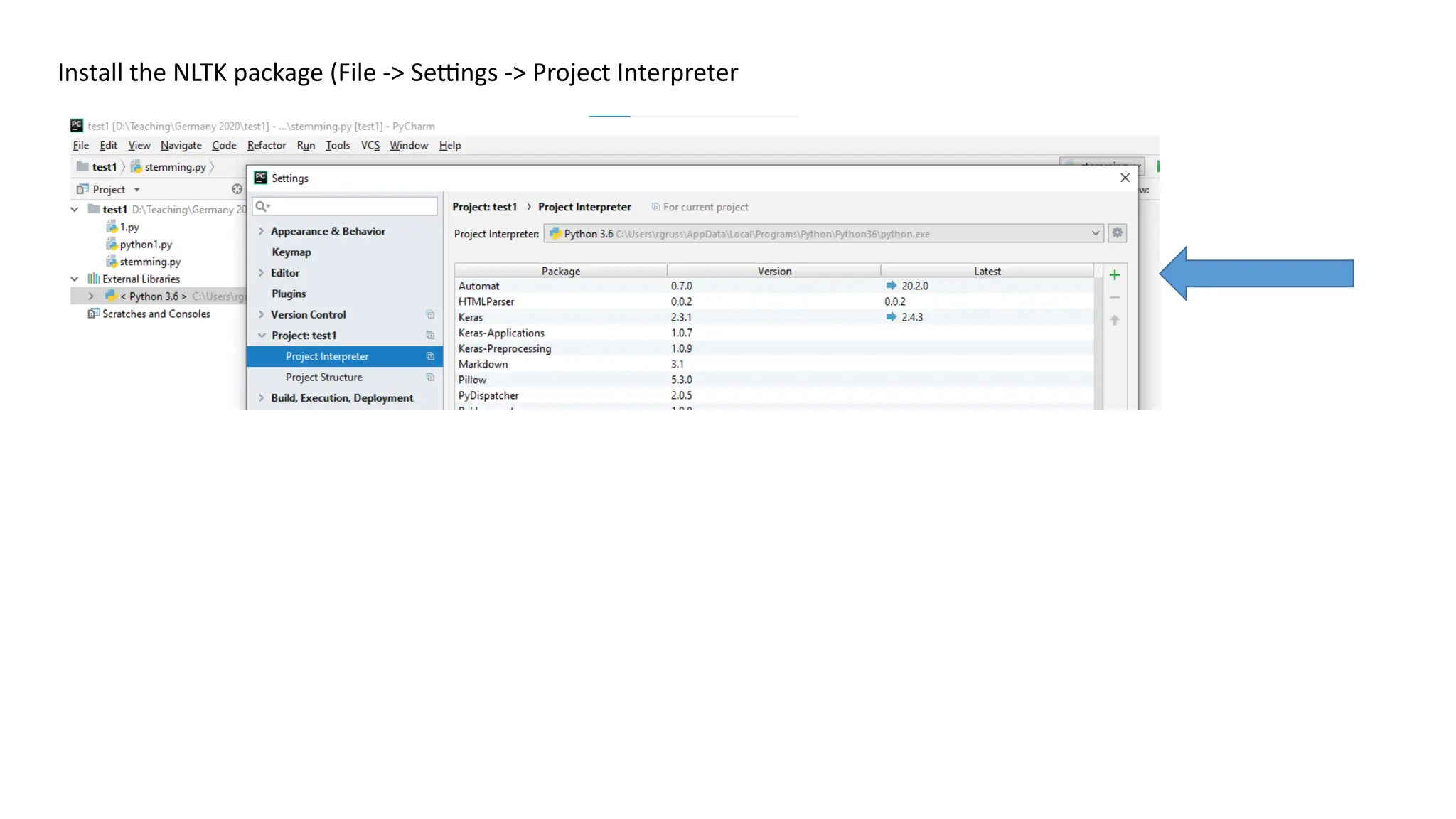Expand the Python 3.6 library node
Viewport: 1456px width, 819px height.
pos(91,296)
